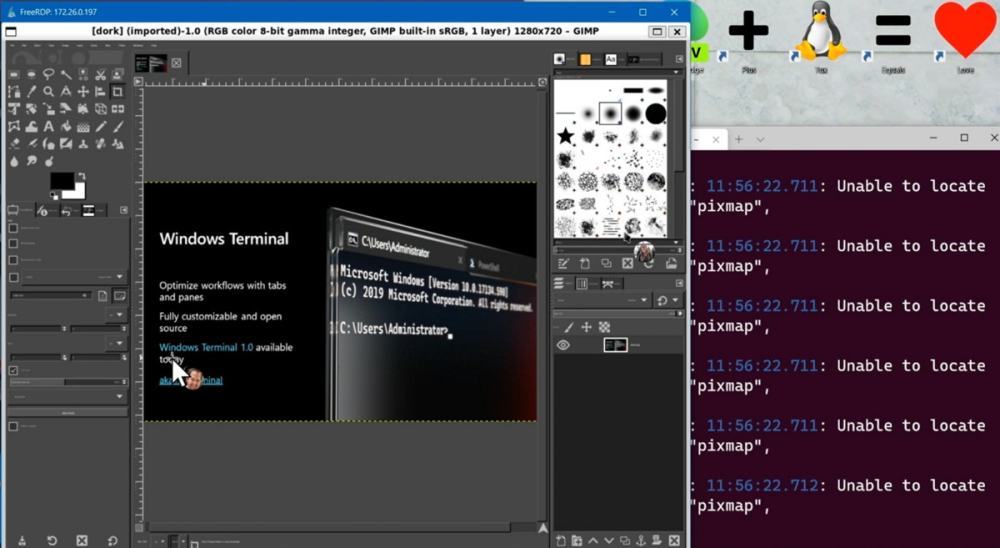This screenshot has height=548, width=1000.
Task: Pick the star-shaped brush thumbnail
Action: coord(566,136)
